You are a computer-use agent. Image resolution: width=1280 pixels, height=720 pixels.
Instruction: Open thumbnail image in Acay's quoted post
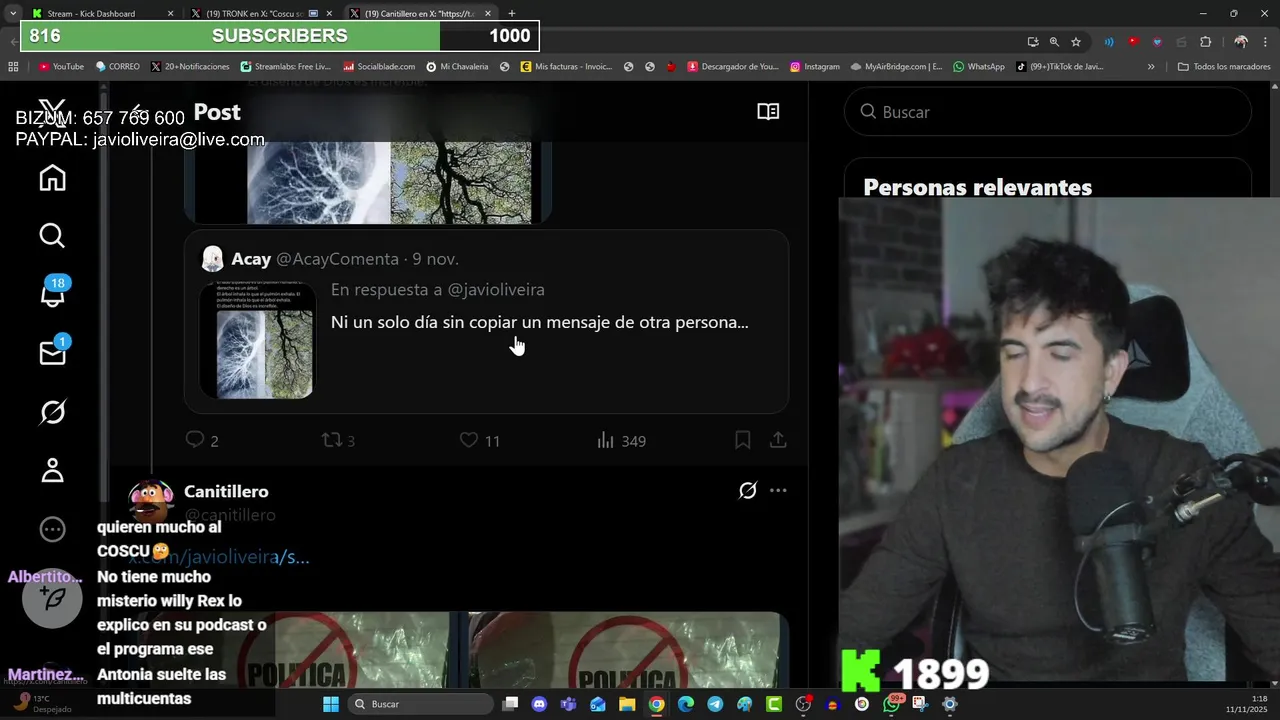pyautogui.click(x=256, y=340)
